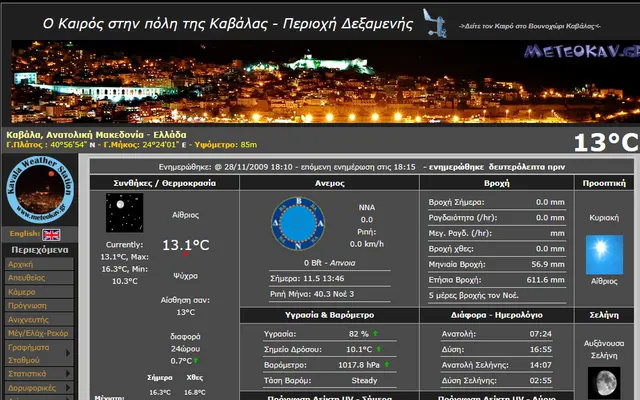
Task: Click the sunny forecast icon for Κυριακή
Action: [x=604, y=254]
